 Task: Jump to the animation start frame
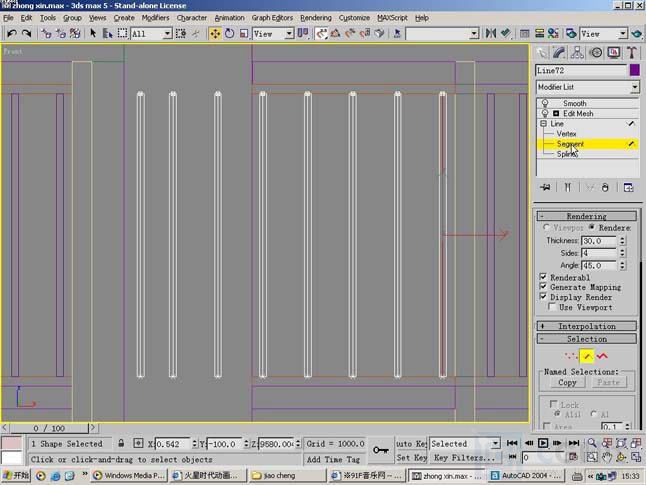point(512,443)
